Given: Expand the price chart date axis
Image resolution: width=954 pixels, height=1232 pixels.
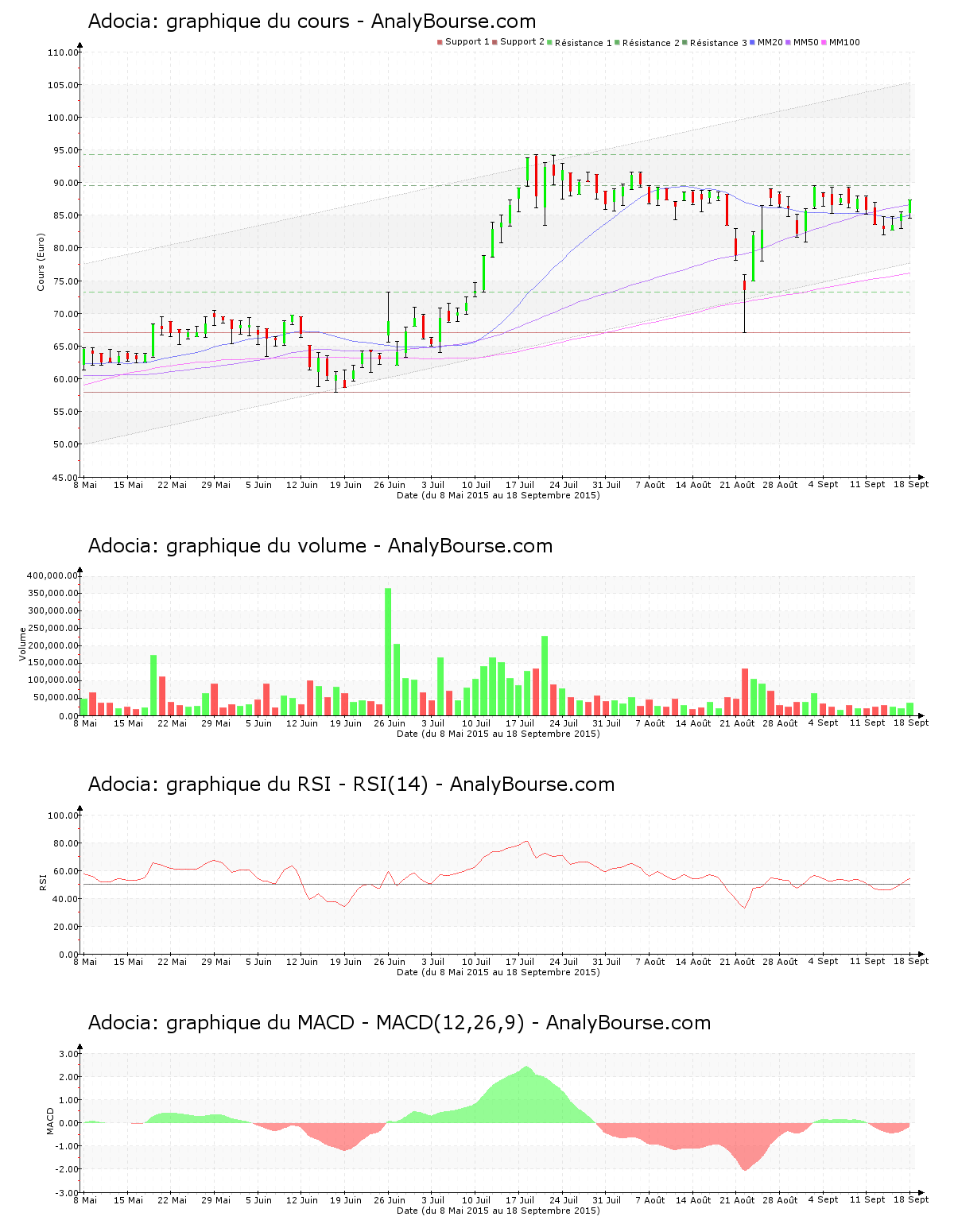Looking at the screenshot, I should click(x=498, y=495).
